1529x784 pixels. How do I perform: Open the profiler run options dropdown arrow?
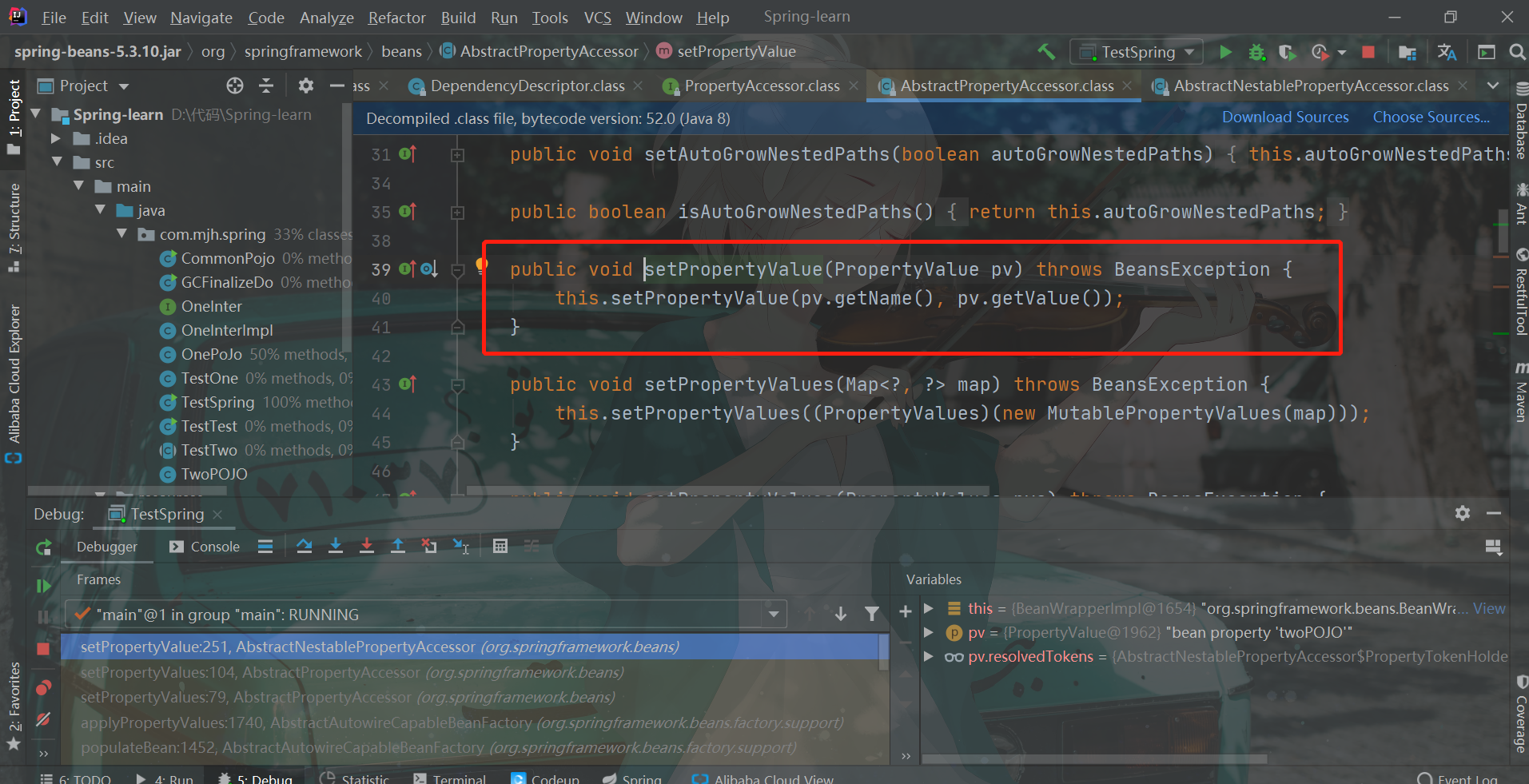[1342, 53]
